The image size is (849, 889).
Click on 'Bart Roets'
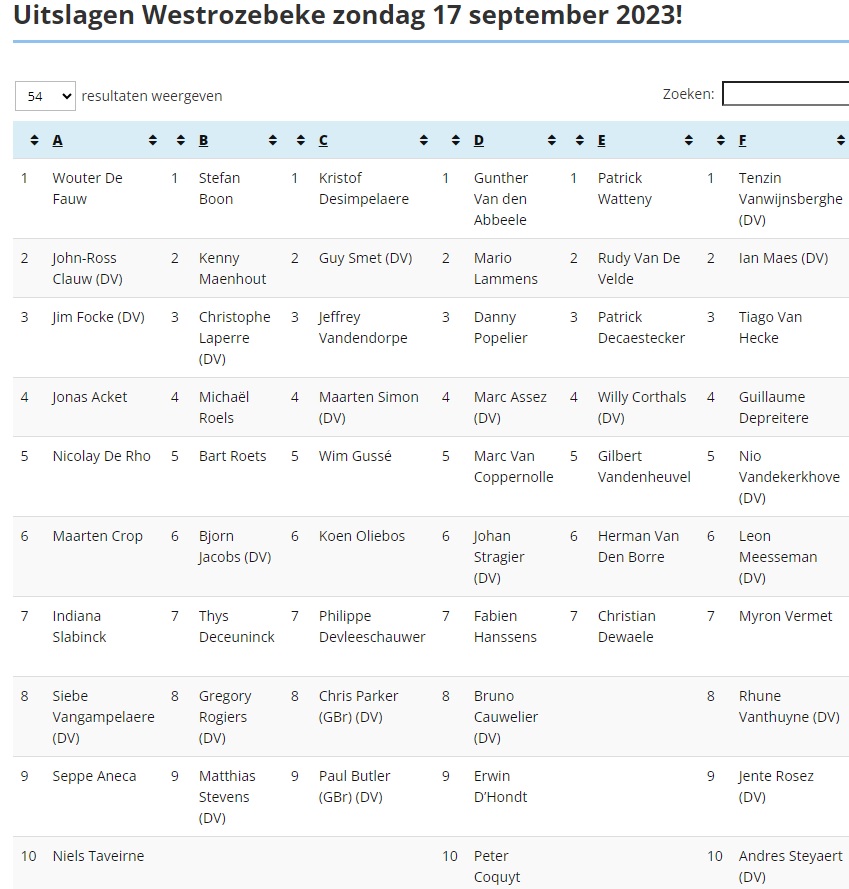pos(233,456)
